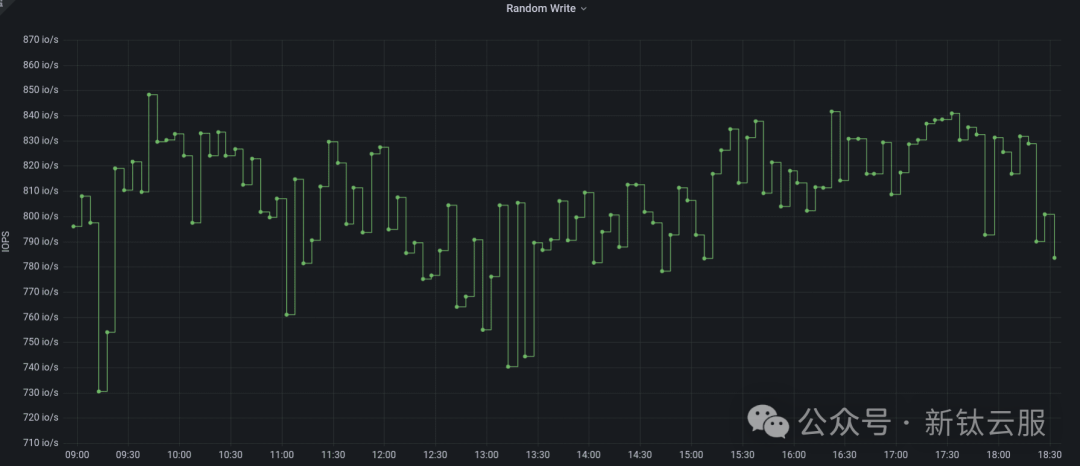Select the last data point near 783 io/s
This screenshot has height=466, width=1080.
1055,258
